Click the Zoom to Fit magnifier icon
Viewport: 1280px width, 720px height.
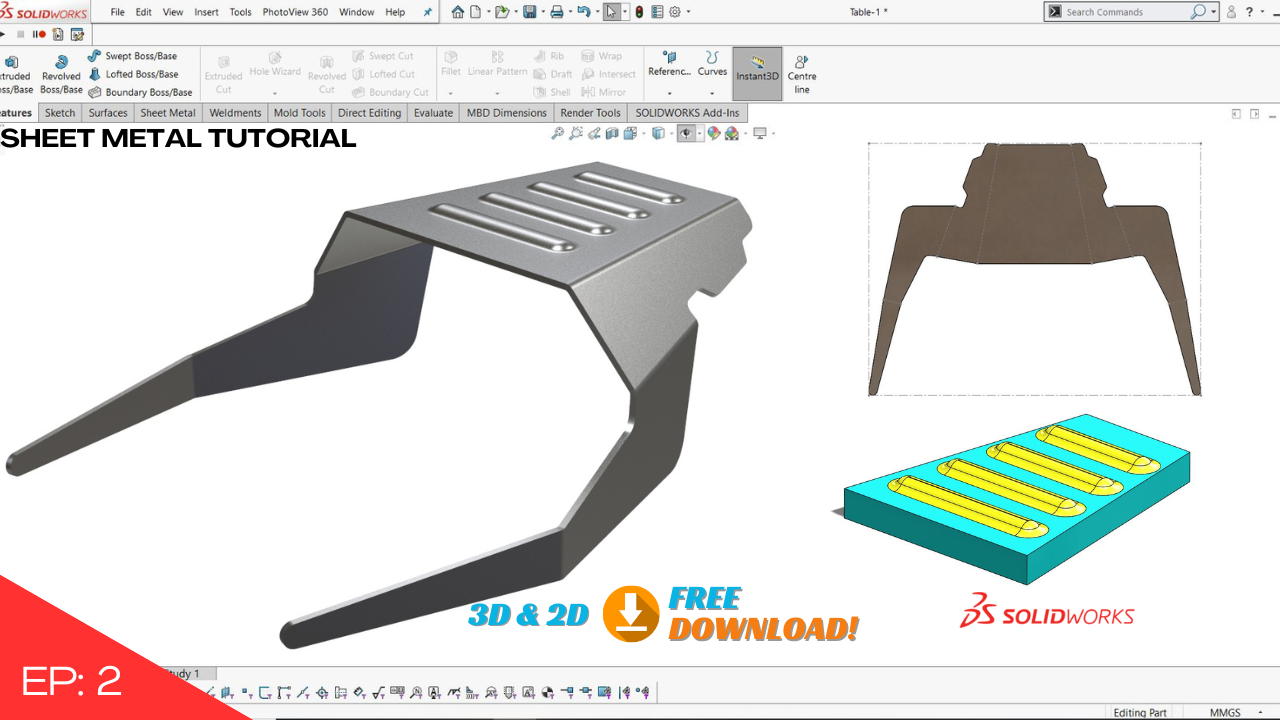[558, 133]
